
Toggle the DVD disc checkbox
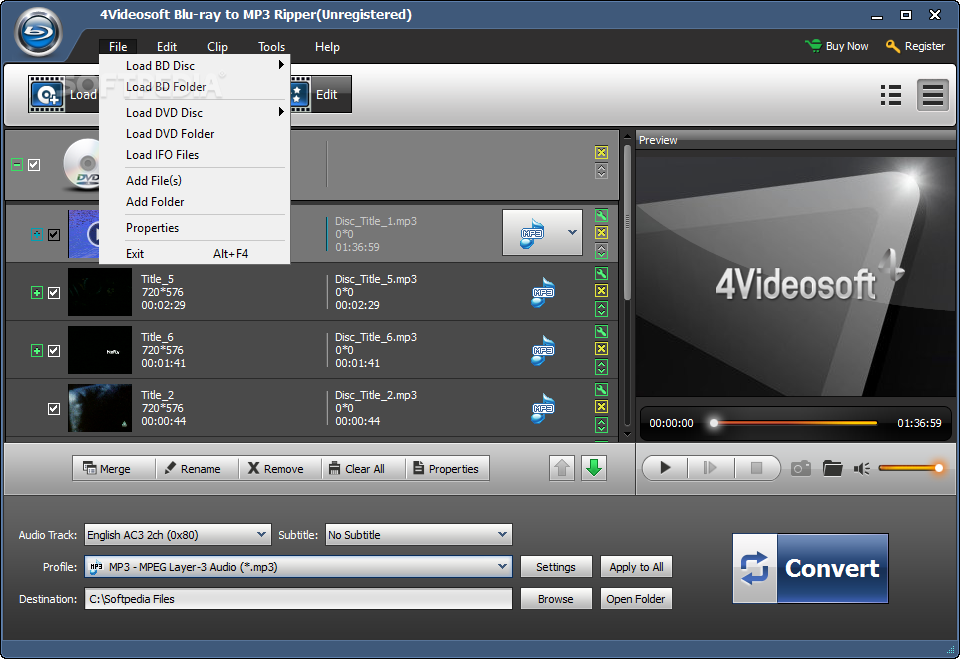(34, 165)
